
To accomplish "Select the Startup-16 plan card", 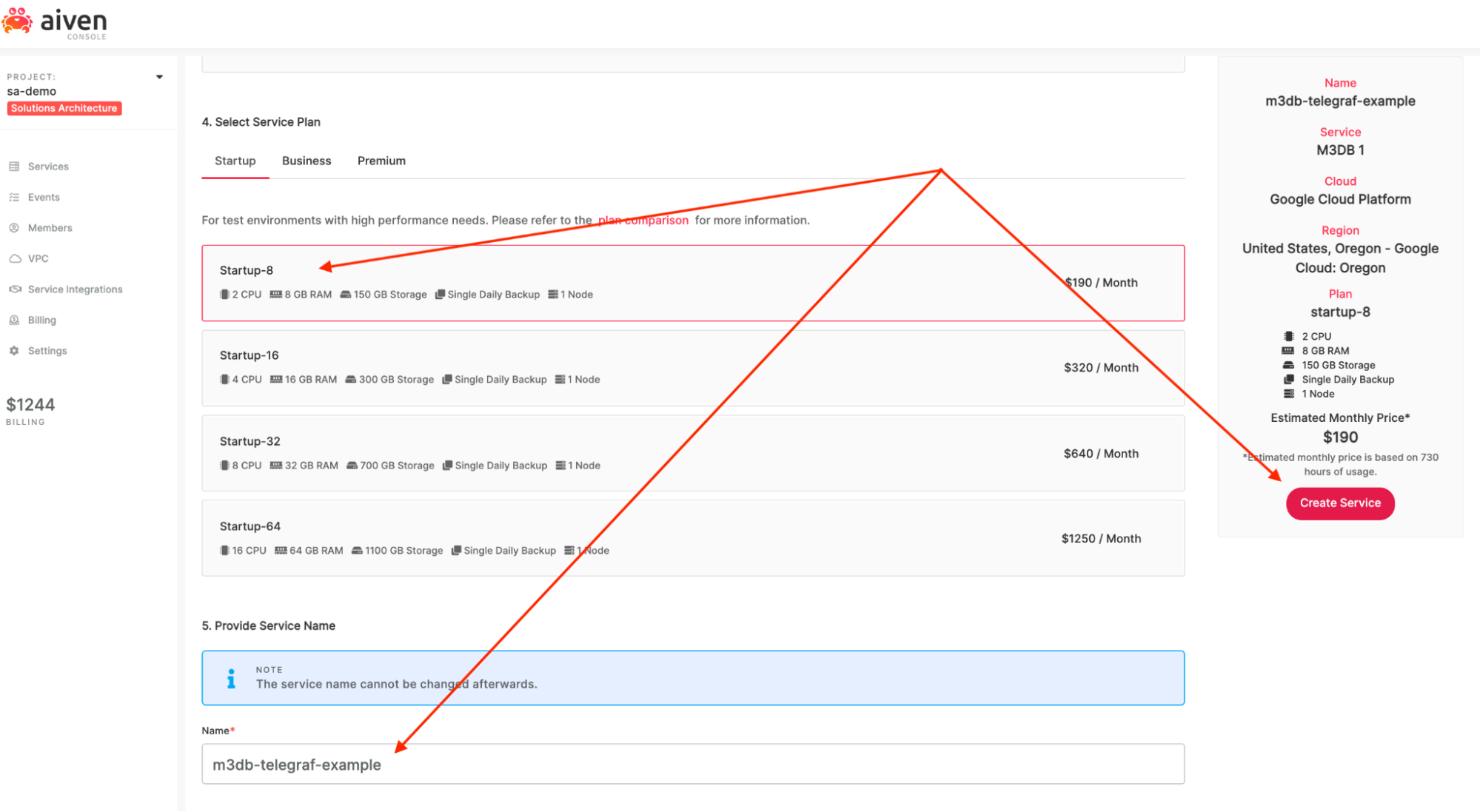I will point(693,368).
